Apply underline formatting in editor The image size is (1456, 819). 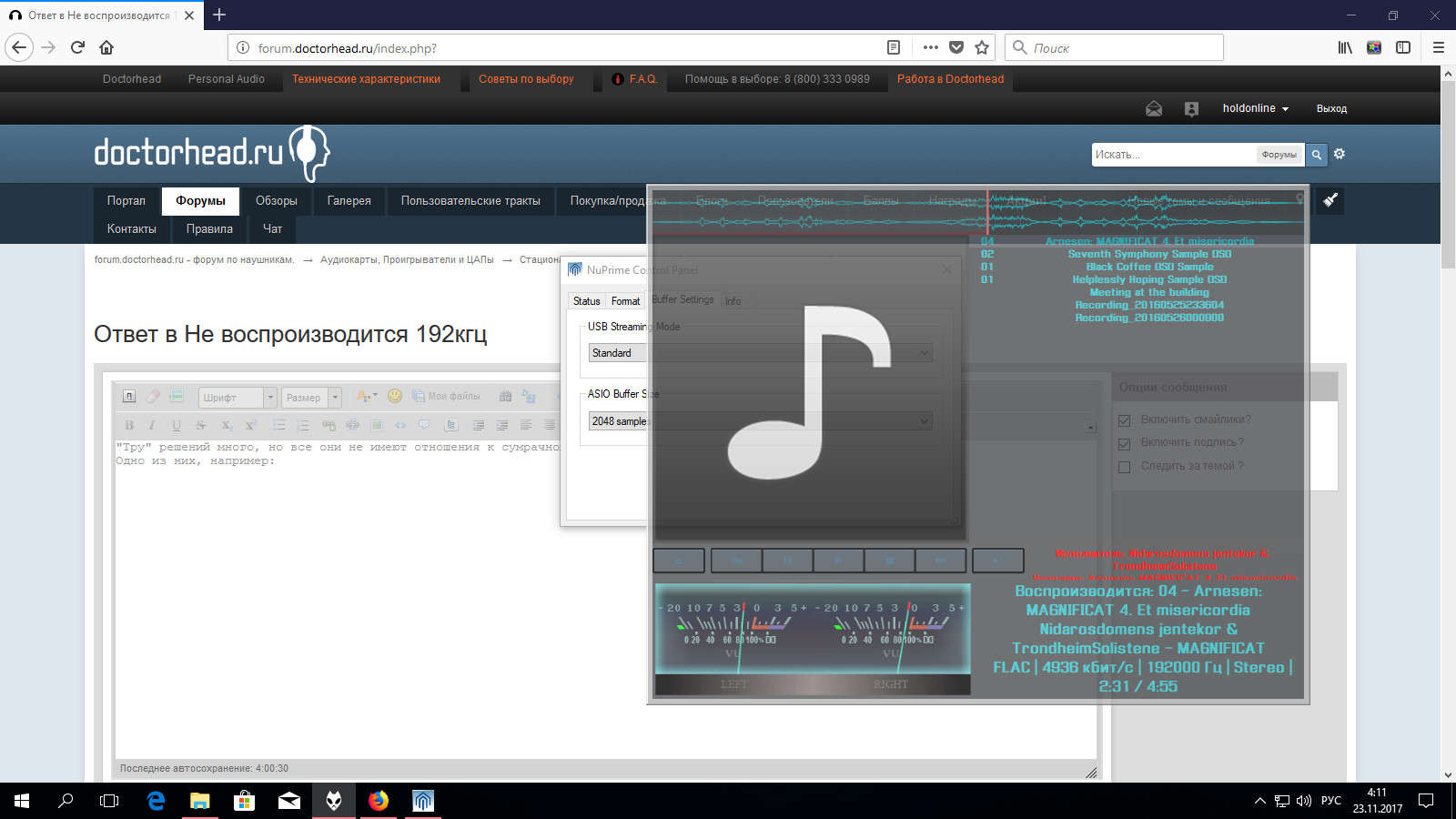pyautogui.click(x=177, y=425)
